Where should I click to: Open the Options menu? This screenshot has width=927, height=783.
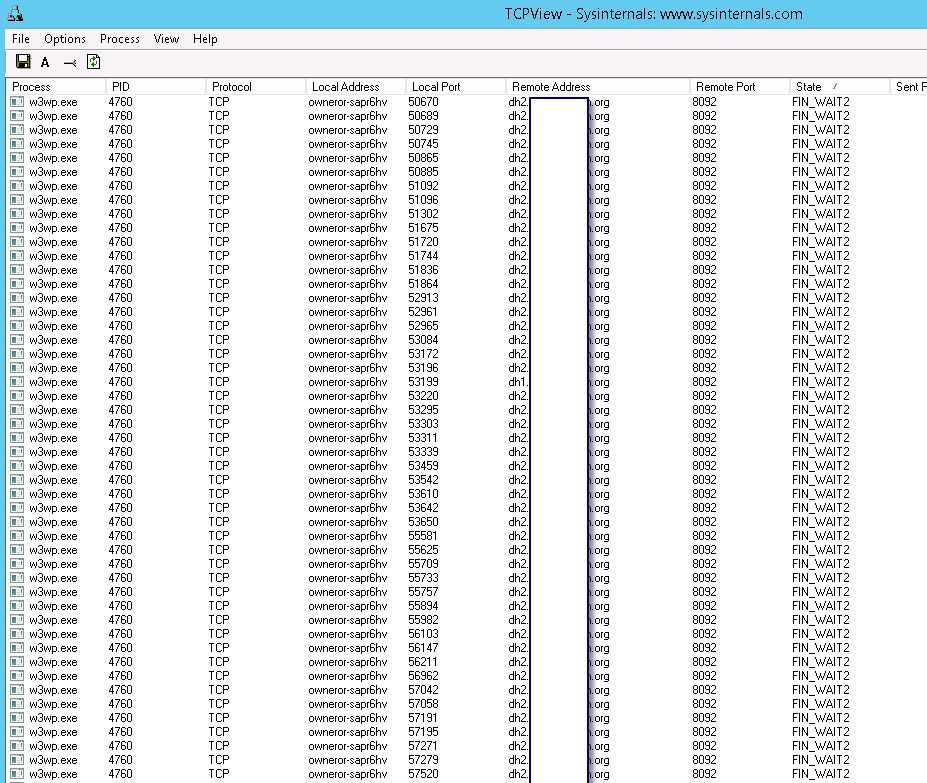[x=65, y=39]
